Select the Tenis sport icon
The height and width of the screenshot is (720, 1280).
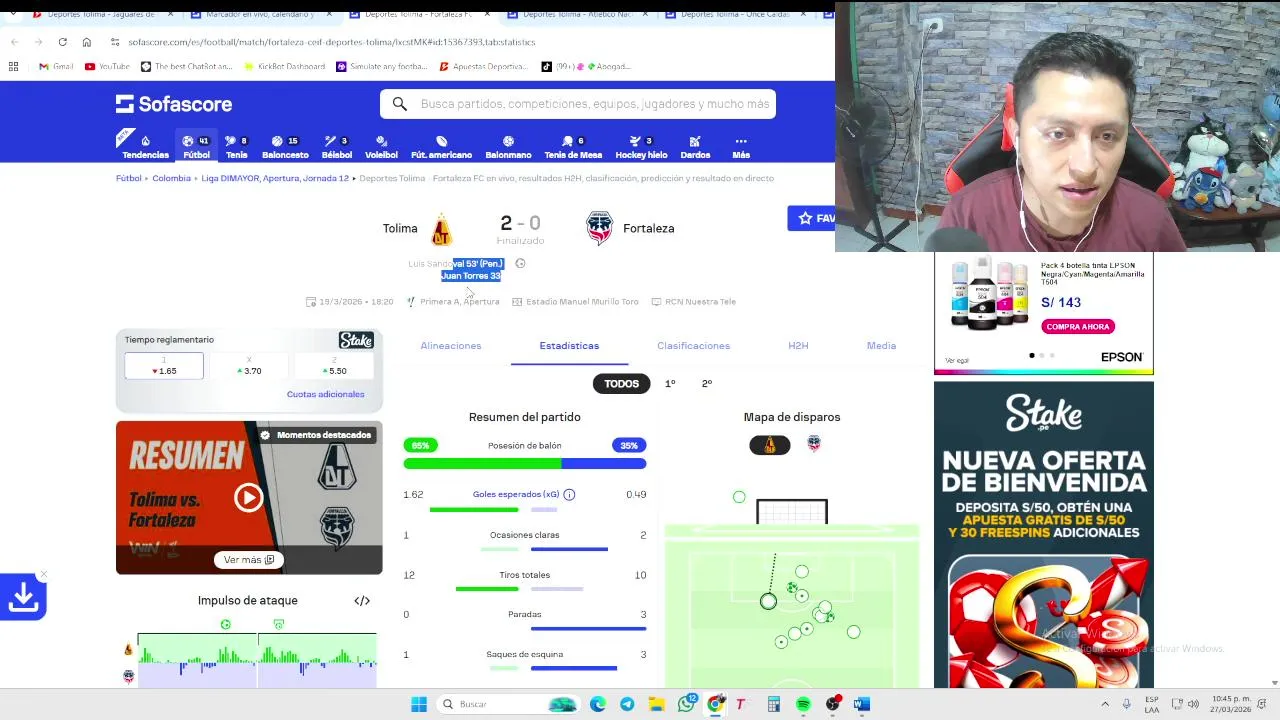point(236,147)
